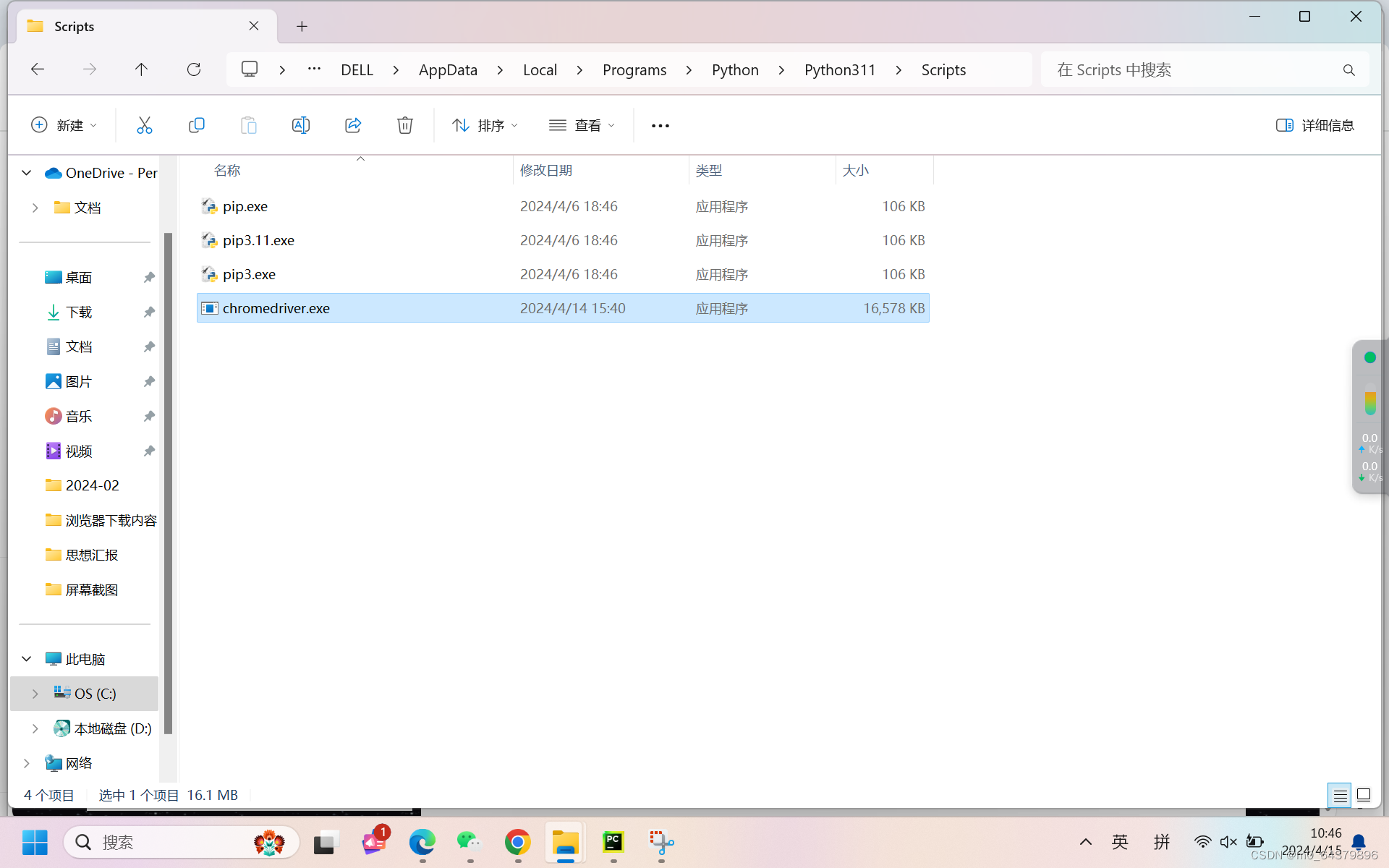1389x868 pixels.
Task: Toggle the pin next to 桌面 folder
Action: [x=148, y=277]
